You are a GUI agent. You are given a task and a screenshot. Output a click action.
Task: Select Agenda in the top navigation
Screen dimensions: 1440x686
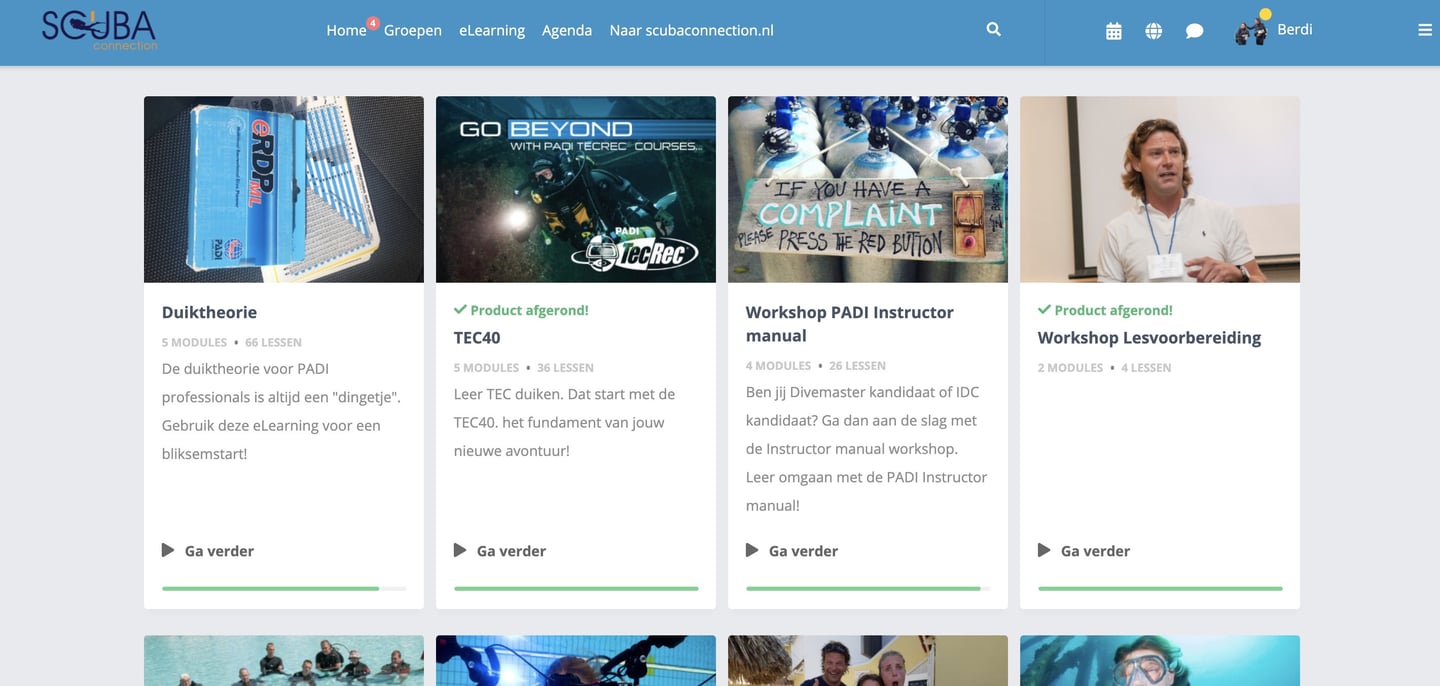pyautogui.click(x=567, y=30)
